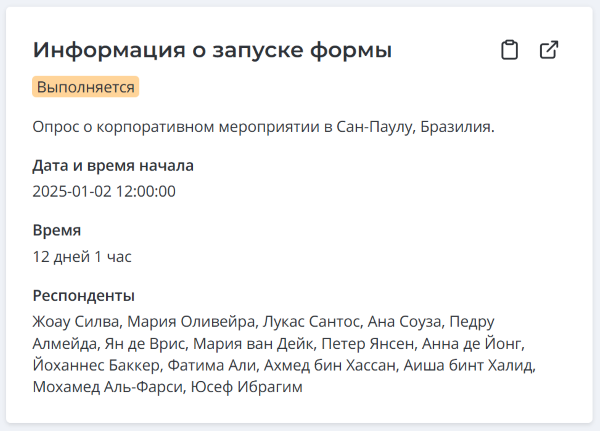
Task: Open form launch in new window icon
Action: coord(549,51)
